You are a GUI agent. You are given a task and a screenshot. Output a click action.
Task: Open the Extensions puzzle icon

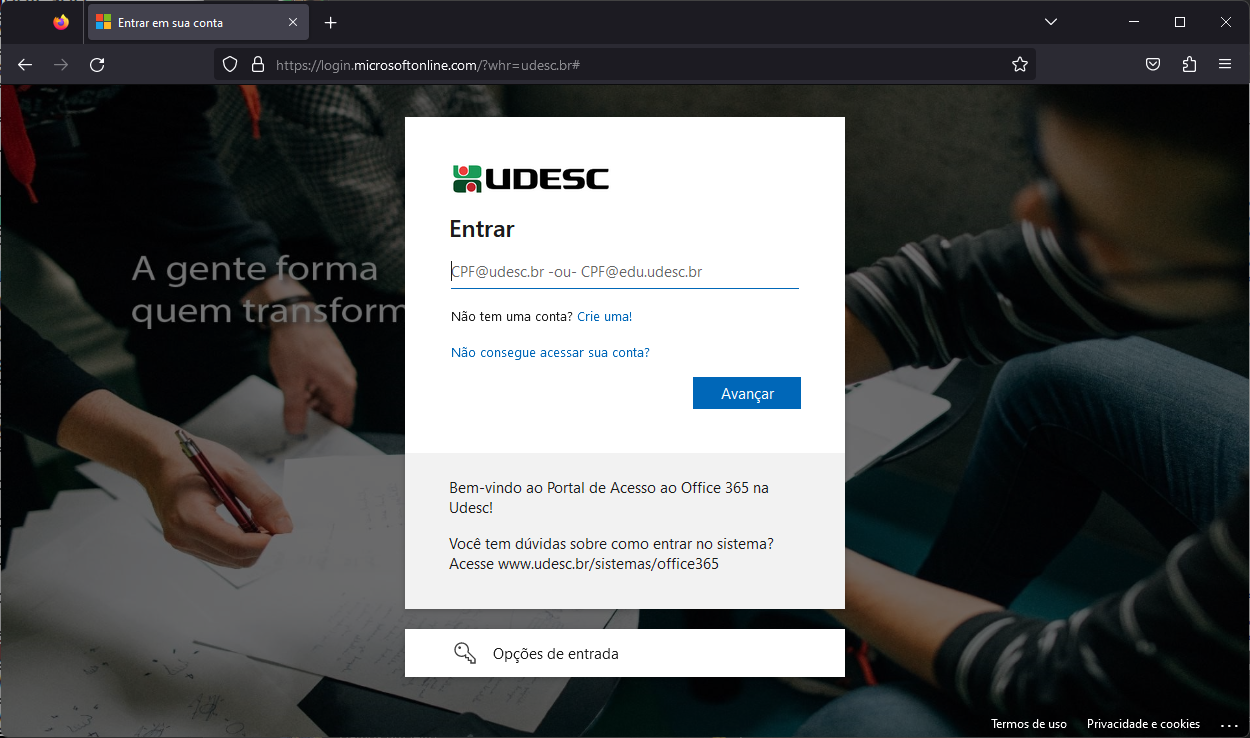coord(1189,64)
